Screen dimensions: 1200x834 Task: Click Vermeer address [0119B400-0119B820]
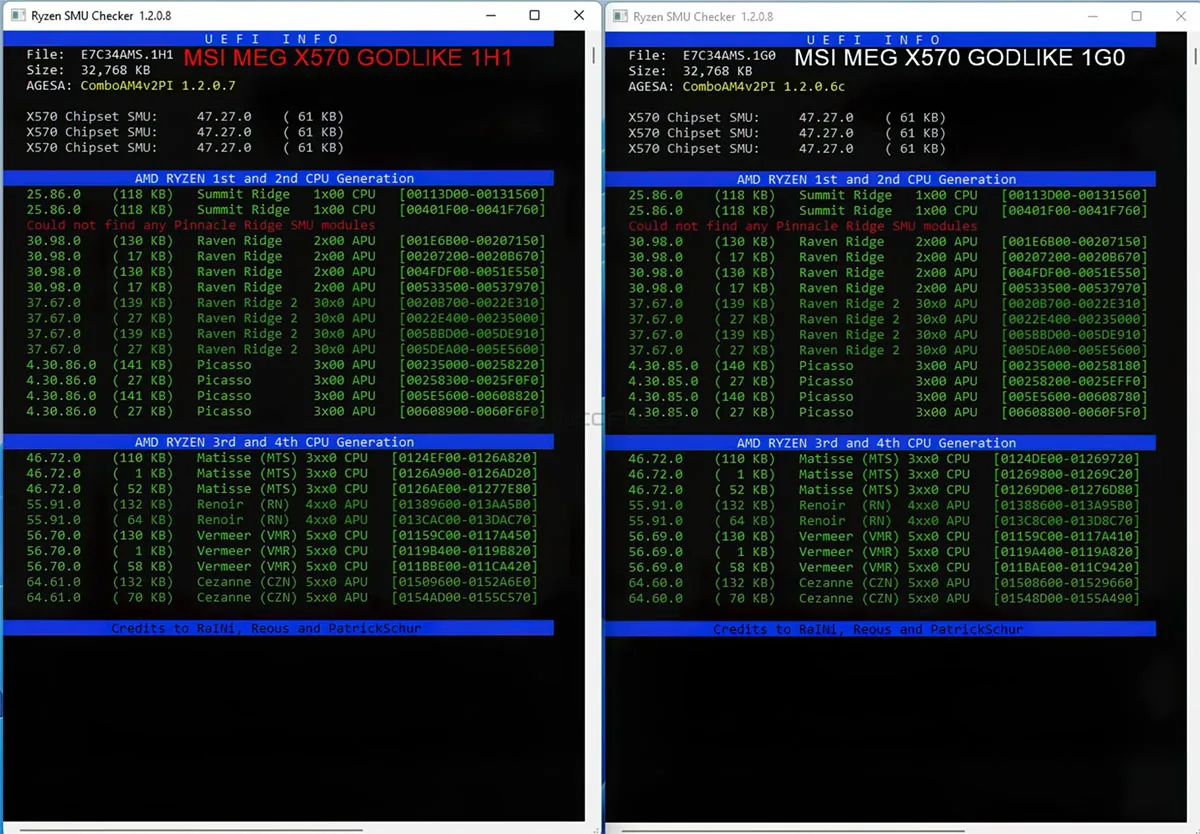pos(464,551)
